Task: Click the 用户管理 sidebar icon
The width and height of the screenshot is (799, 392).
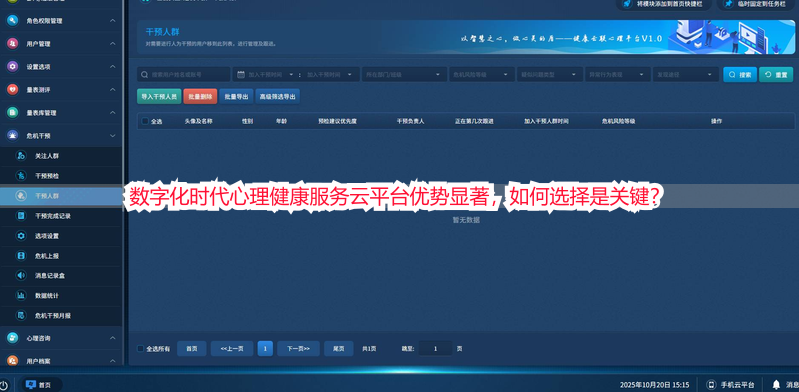Action: click(x=13, y=44)
